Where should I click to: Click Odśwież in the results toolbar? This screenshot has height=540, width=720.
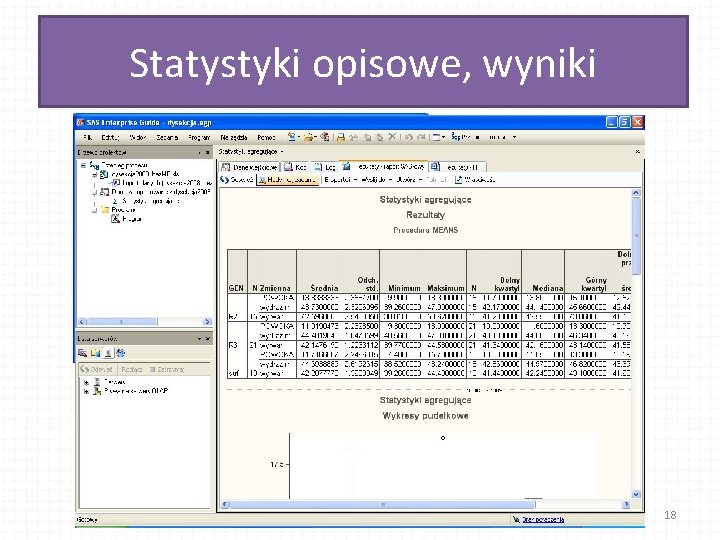tap(237, 180)
